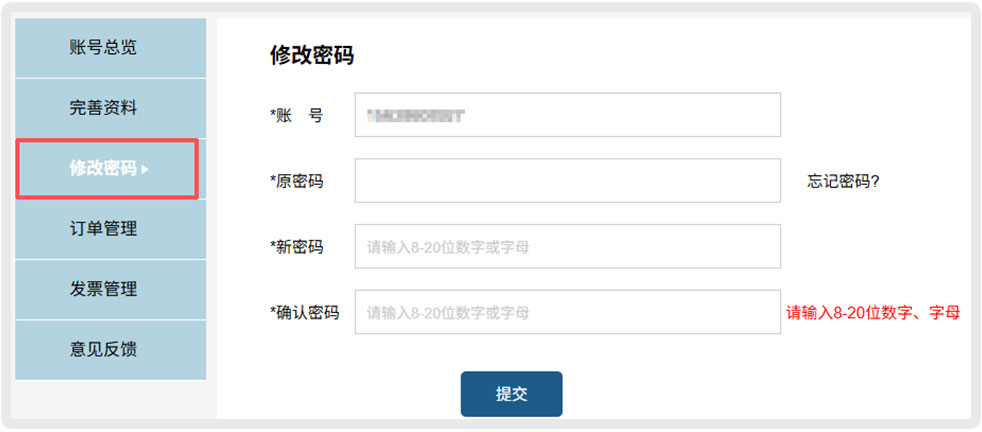Click the red password validation message

click(873, 312)
